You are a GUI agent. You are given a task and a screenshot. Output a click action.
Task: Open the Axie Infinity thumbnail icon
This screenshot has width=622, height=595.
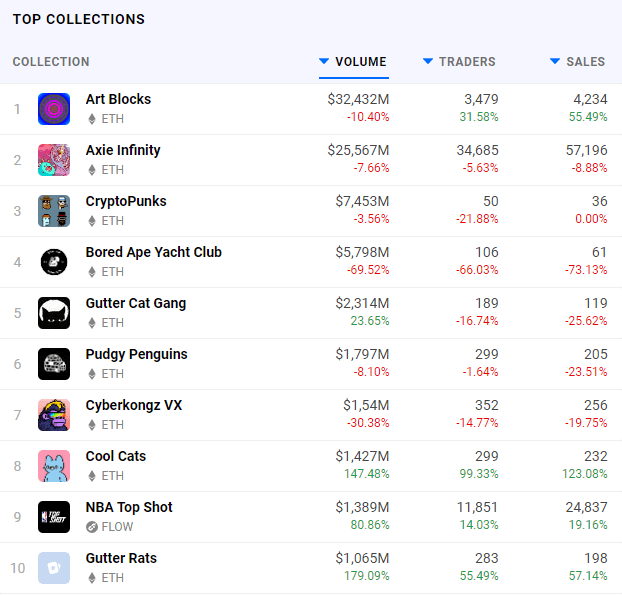point(54,160)
